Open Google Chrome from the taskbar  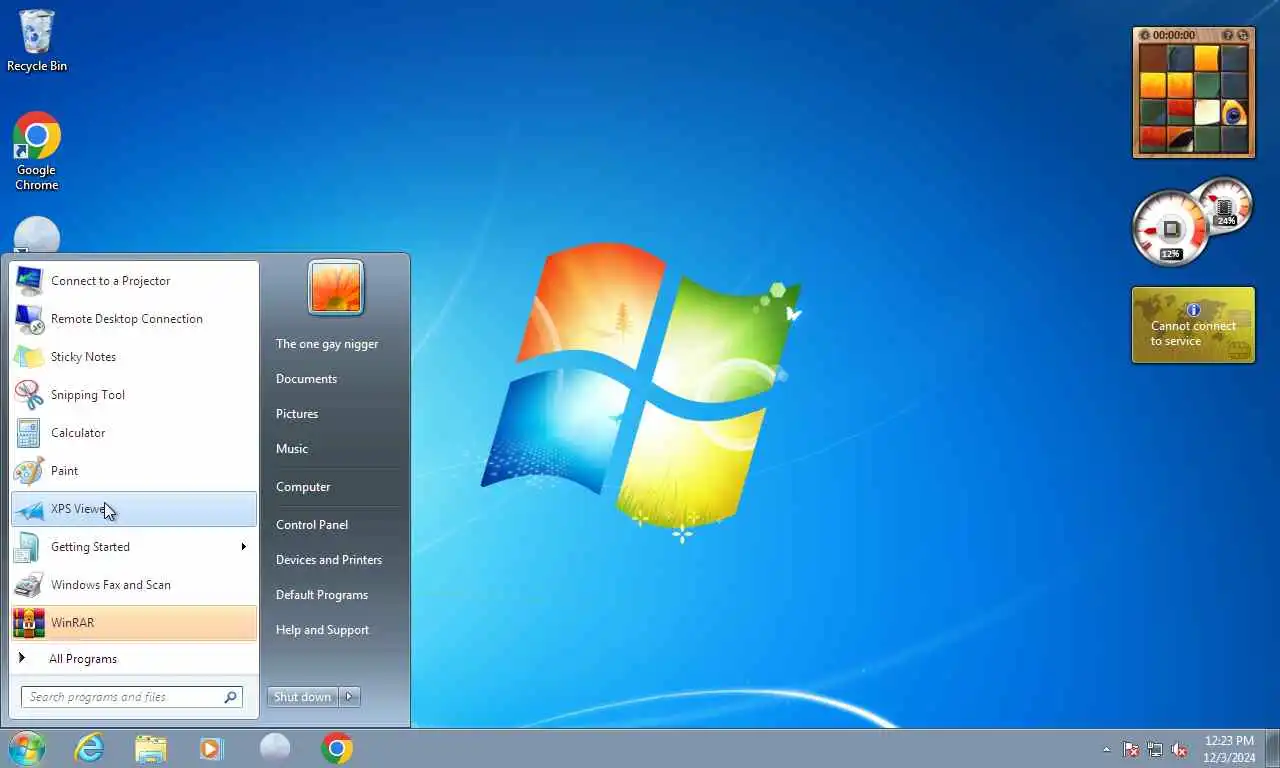[337, 748]
